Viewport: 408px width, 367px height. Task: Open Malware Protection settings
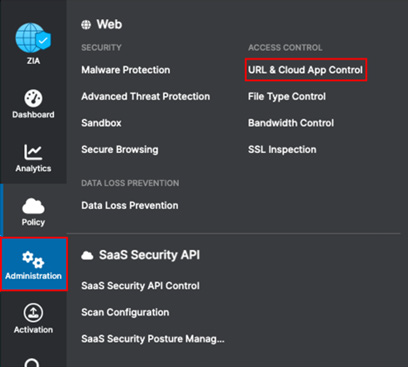click(126, 70)
